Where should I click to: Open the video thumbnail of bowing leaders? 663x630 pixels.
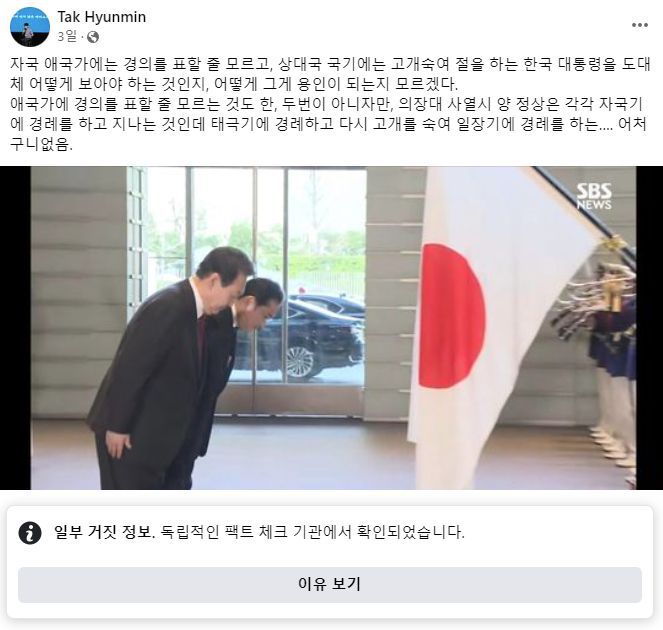(332, 328)
